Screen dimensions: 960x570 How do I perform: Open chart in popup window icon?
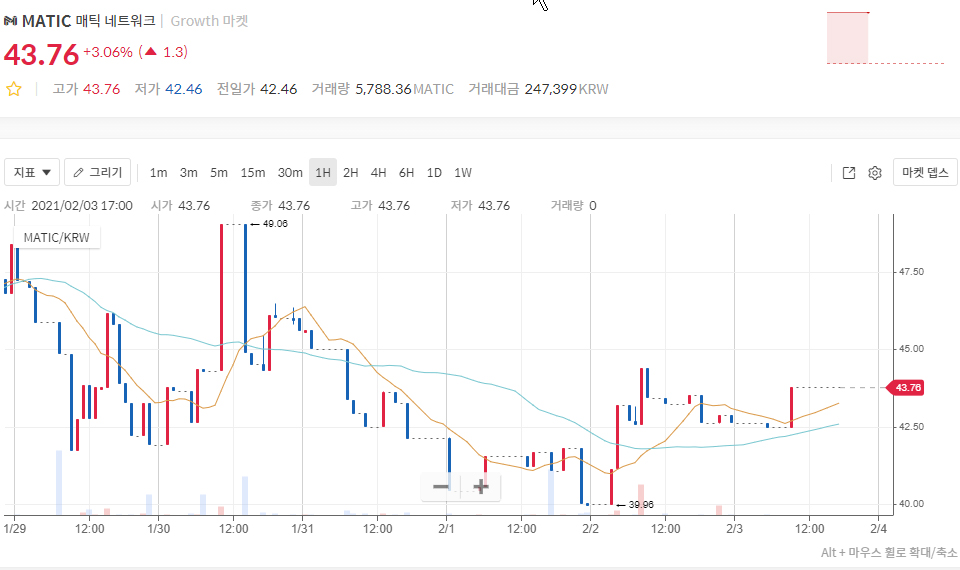point(849,173)
